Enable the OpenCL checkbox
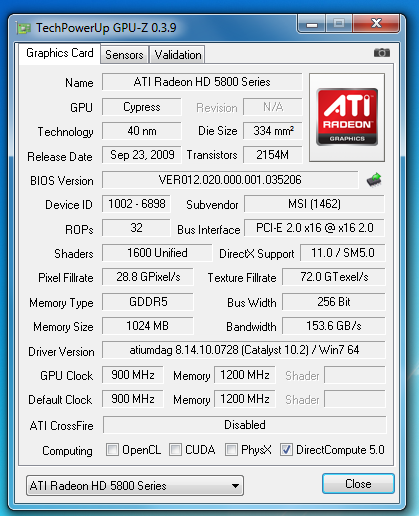 (x=112, y=450)
